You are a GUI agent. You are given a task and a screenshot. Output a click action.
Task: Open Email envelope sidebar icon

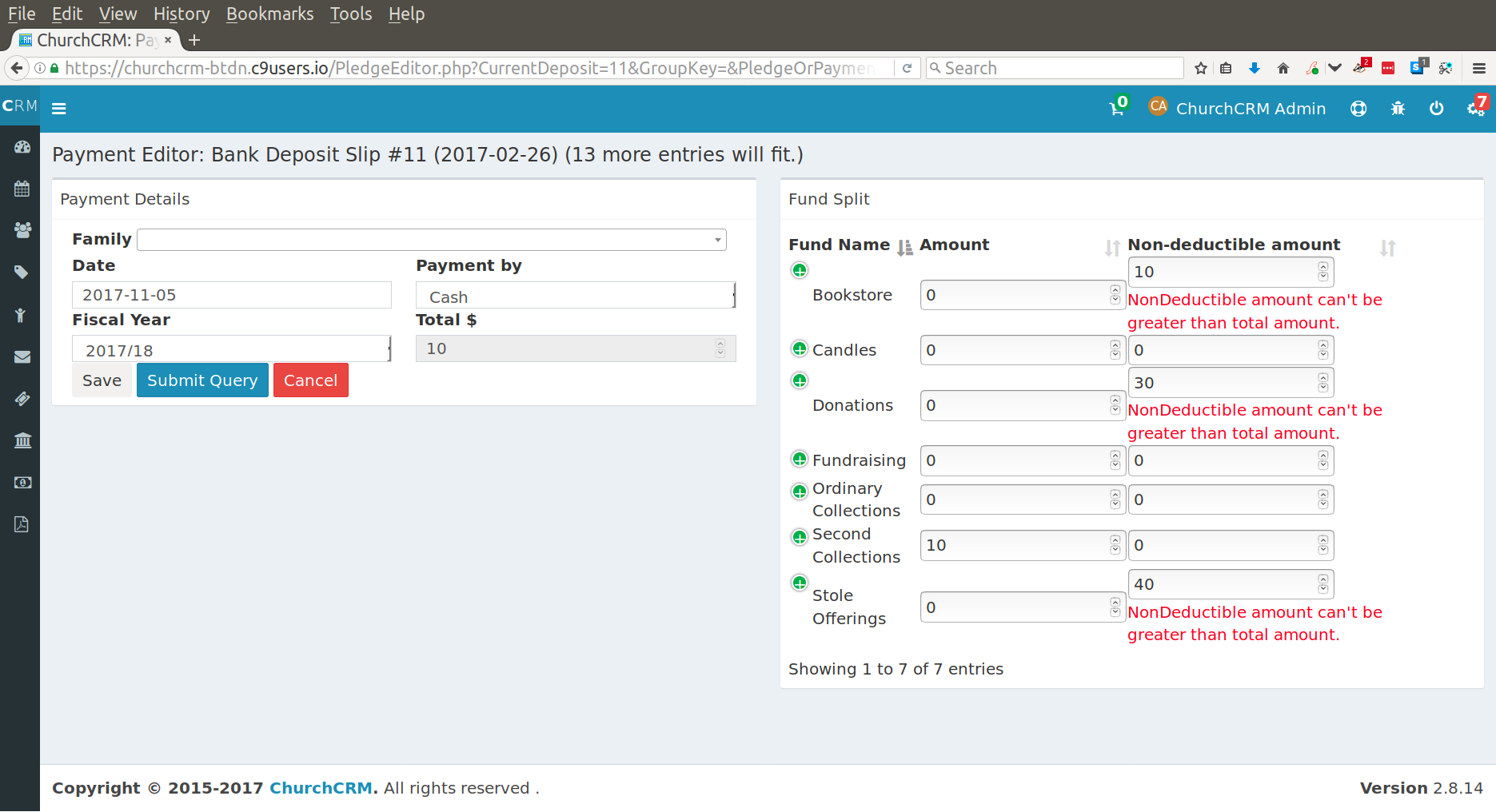point(22,357)
